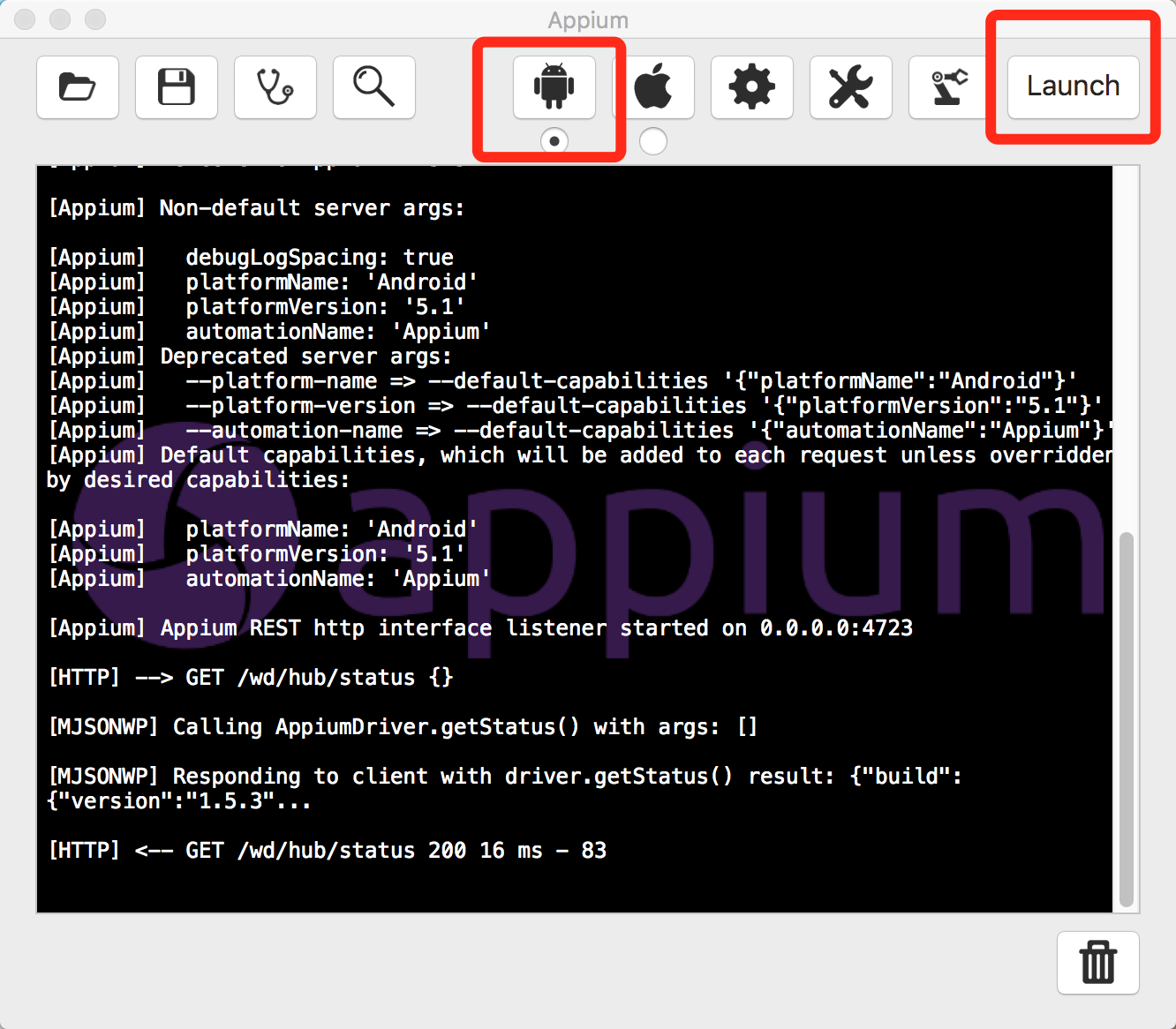Image resolution: width=1176 pixels, height=1029 pixels.
Task: Click the empty scrollbar track above the thumb
Action: pyautogui.click(x=1126, y=353)
